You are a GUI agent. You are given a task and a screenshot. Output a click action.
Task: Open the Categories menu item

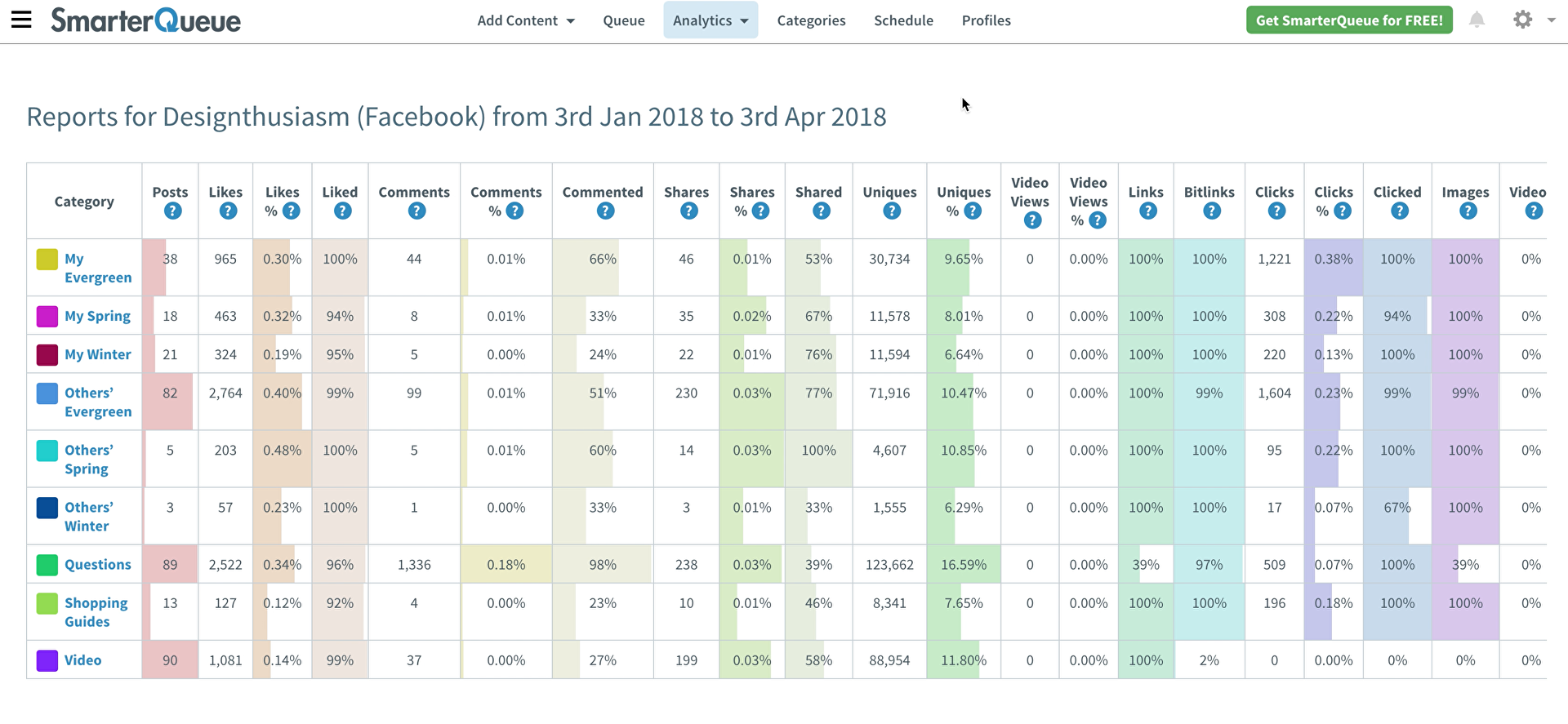[811, 20]
